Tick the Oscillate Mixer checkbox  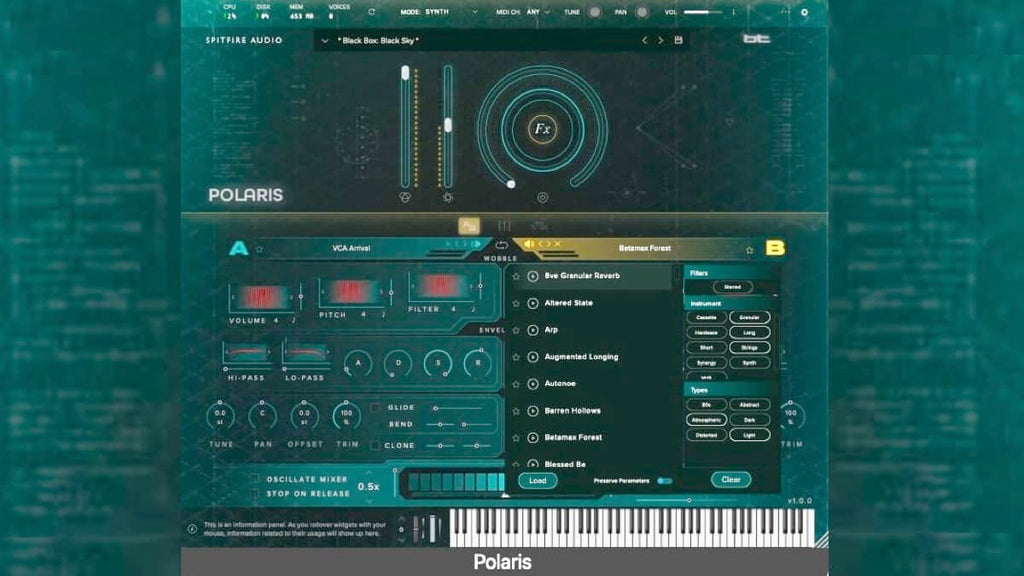coord(255,479)
